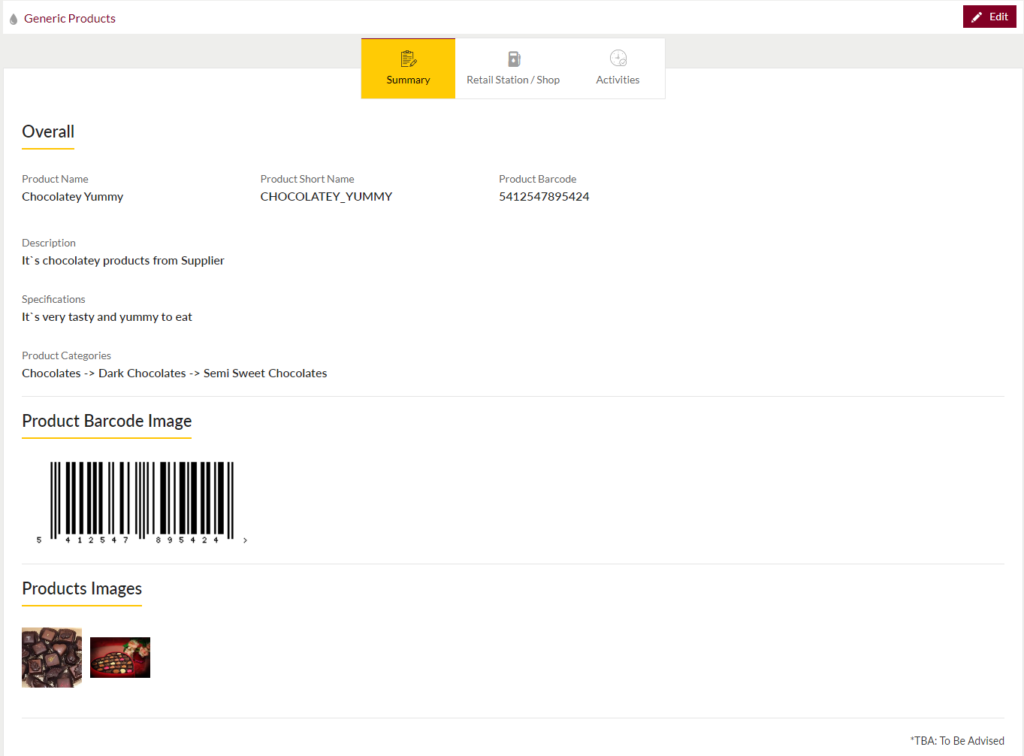Open the heart-shaped chocolate box image
The height and width of the screenshot is (756, 1024).
click(x=120, y=657)
